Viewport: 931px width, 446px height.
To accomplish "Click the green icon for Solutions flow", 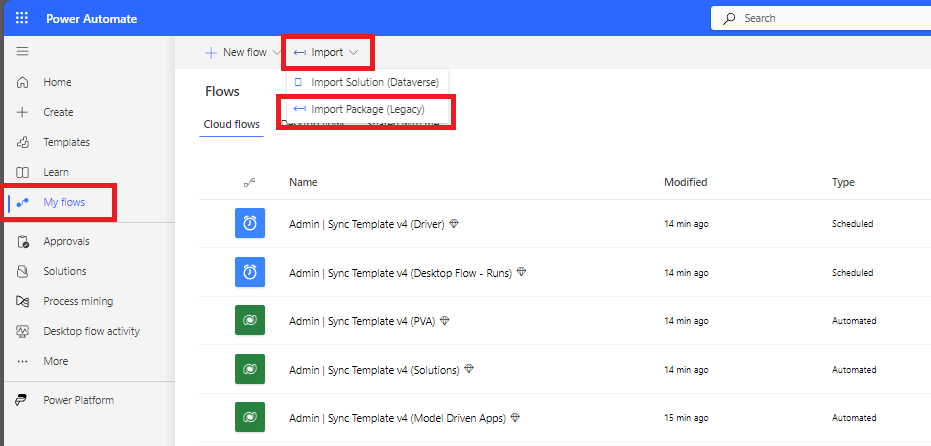I will pyautogui.click(x=250, y=369).
